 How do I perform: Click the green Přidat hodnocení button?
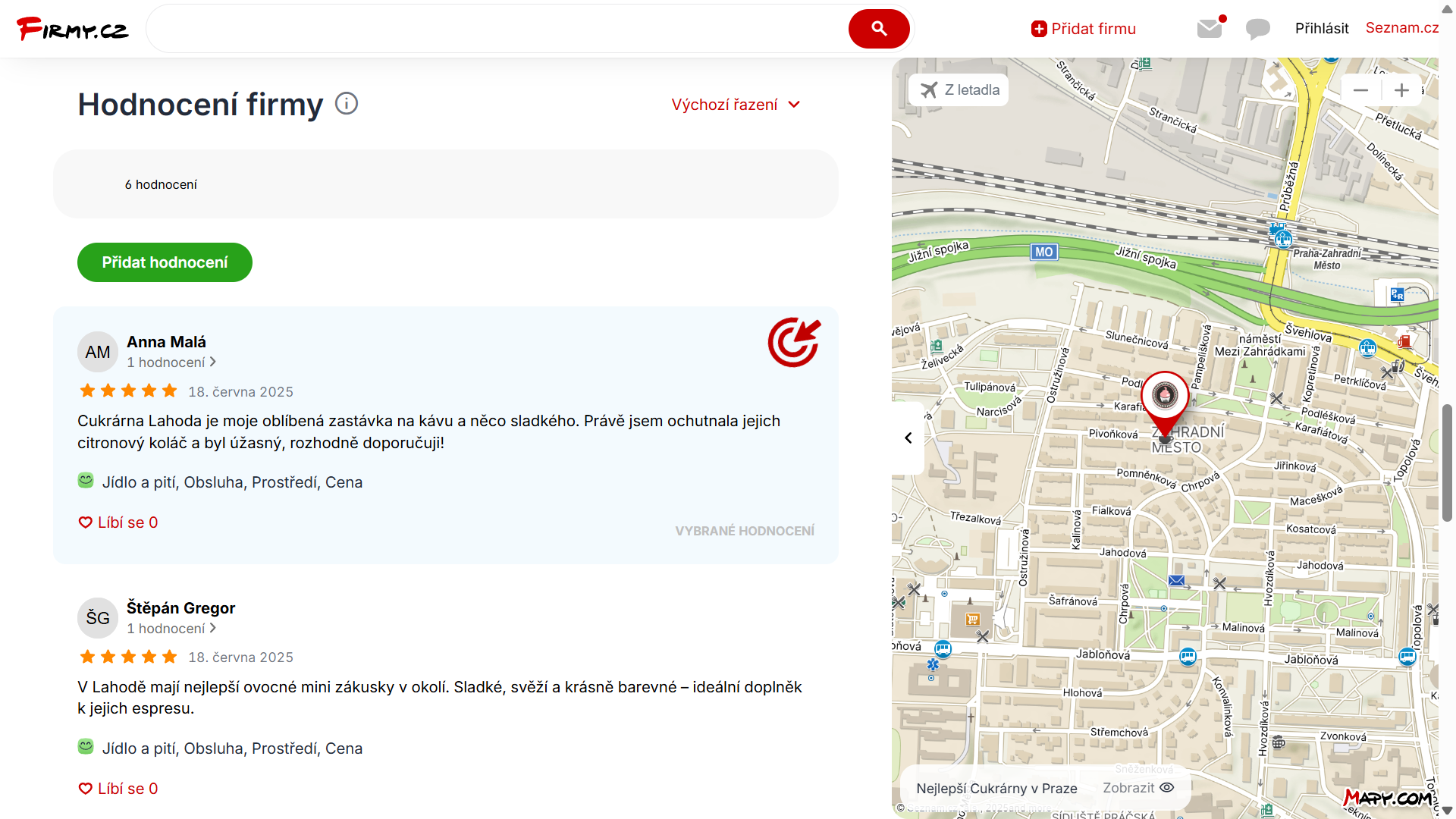tap(165, 262)
